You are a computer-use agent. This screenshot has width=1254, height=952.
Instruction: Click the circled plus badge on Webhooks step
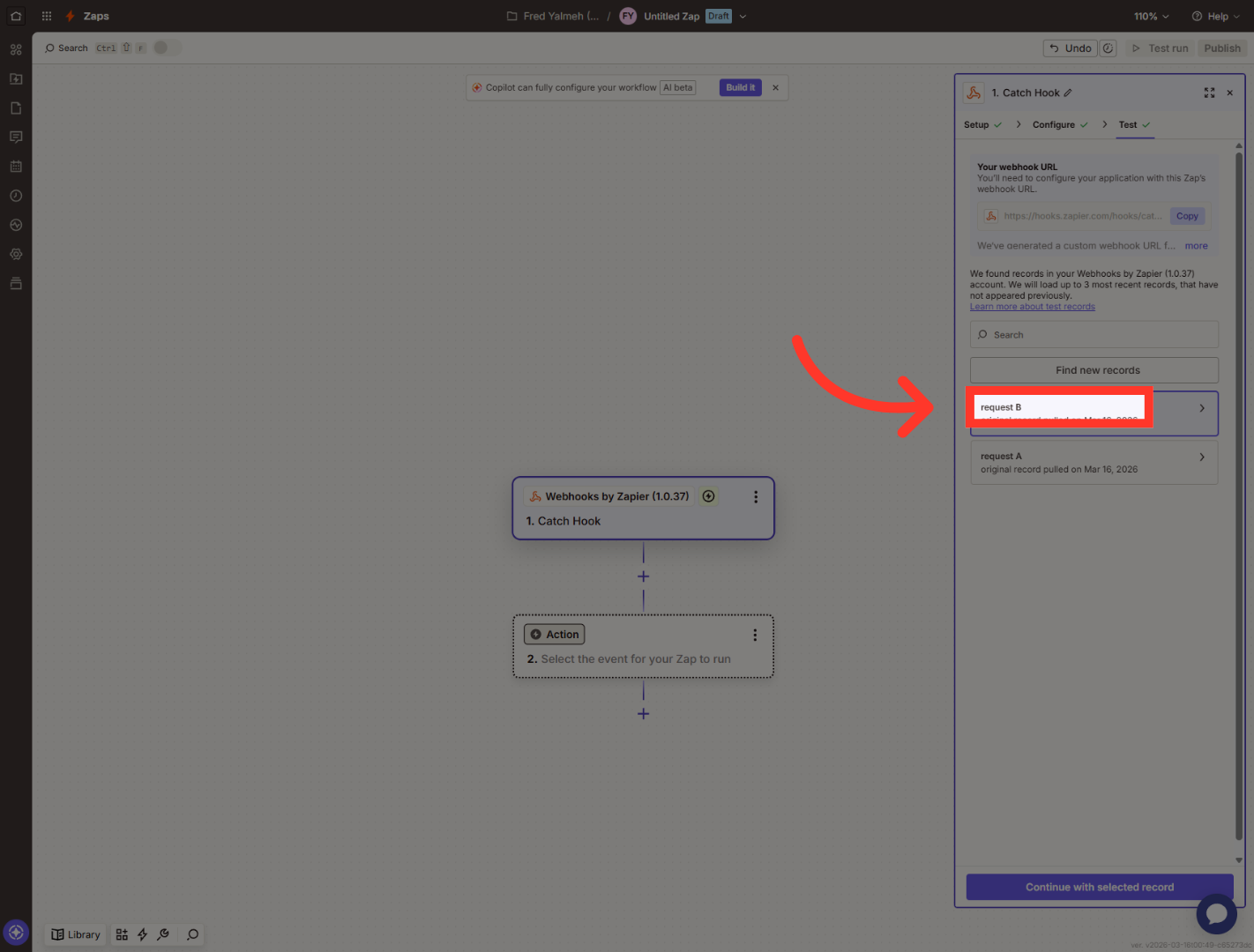coord(708,496)
